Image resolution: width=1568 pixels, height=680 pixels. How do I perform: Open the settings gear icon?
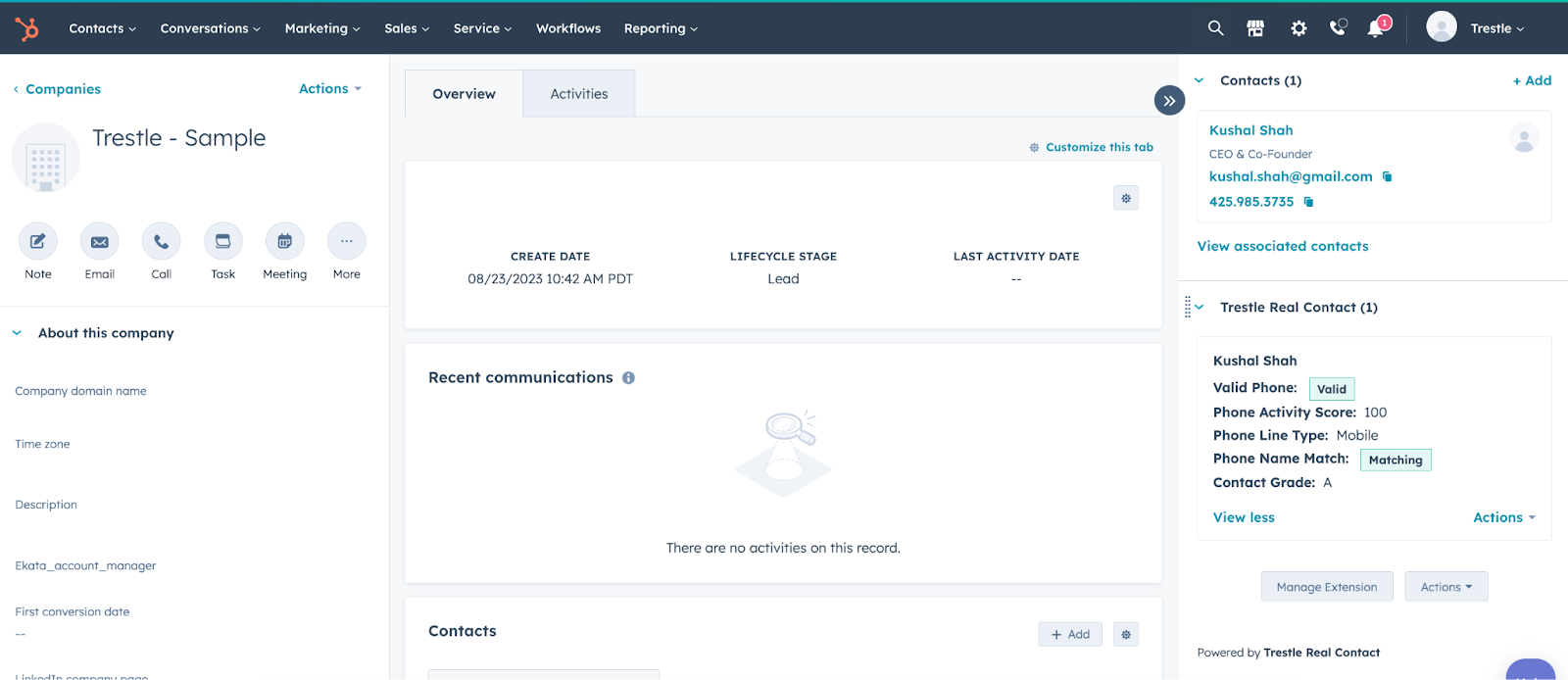pyautogui.click(x=1298, y=28)
